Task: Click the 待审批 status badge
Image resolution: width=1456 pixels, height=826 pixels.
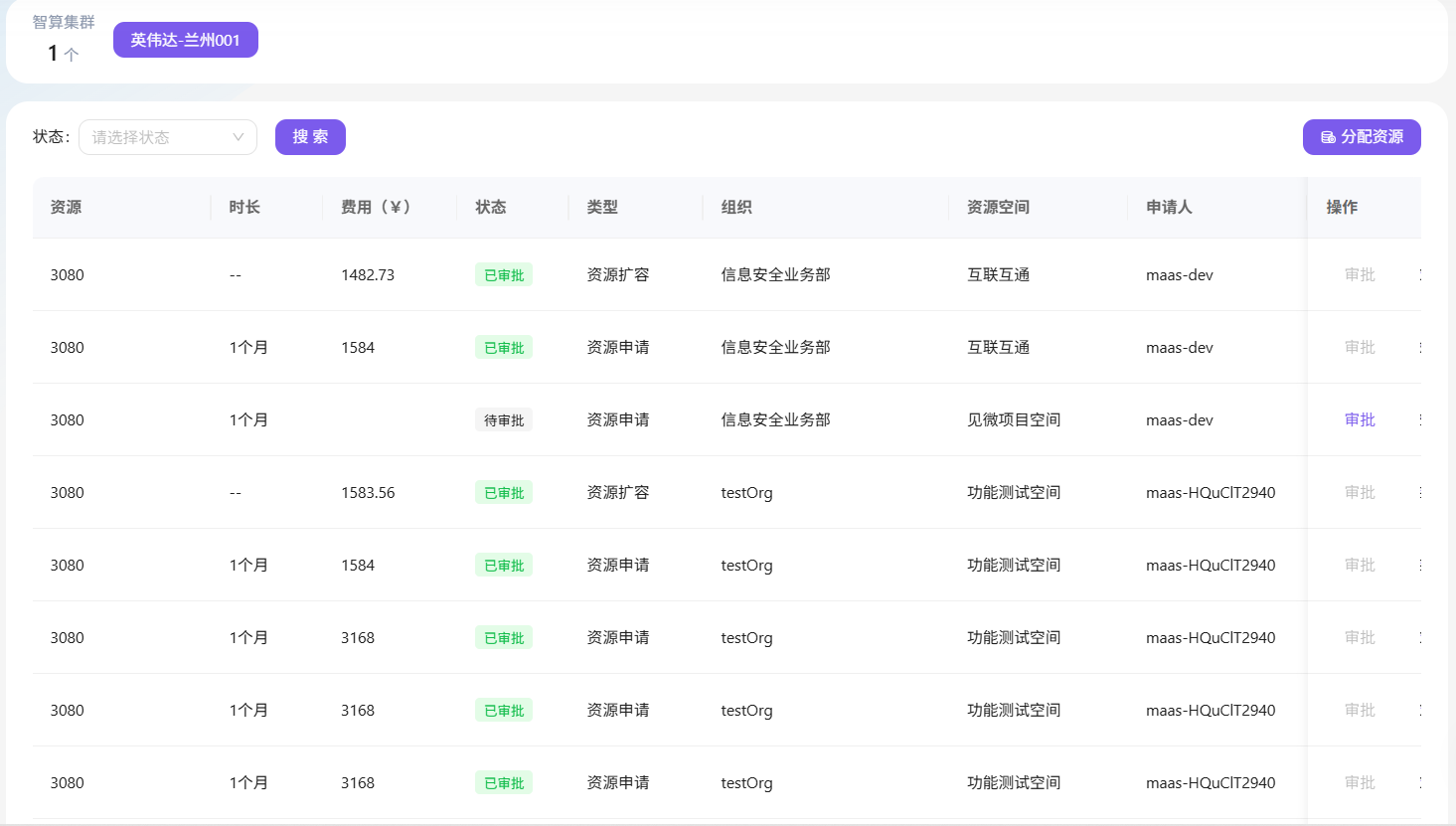Action: (504, 420)
